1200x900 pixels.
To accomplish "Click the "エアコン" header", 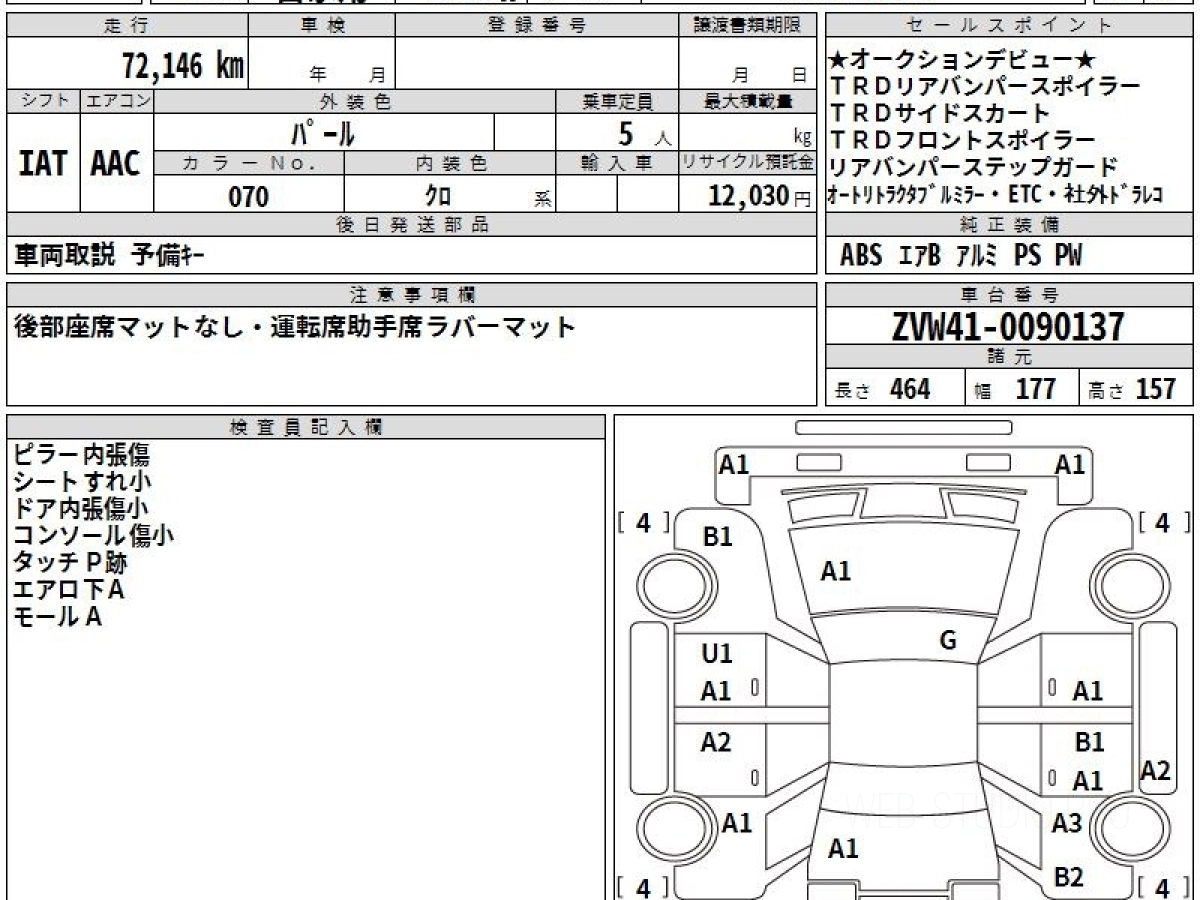I will click(117, 101).
